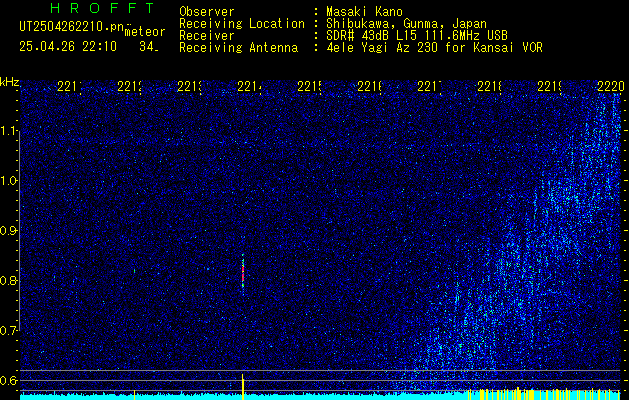Click the 2220 time axis marker

610,86
